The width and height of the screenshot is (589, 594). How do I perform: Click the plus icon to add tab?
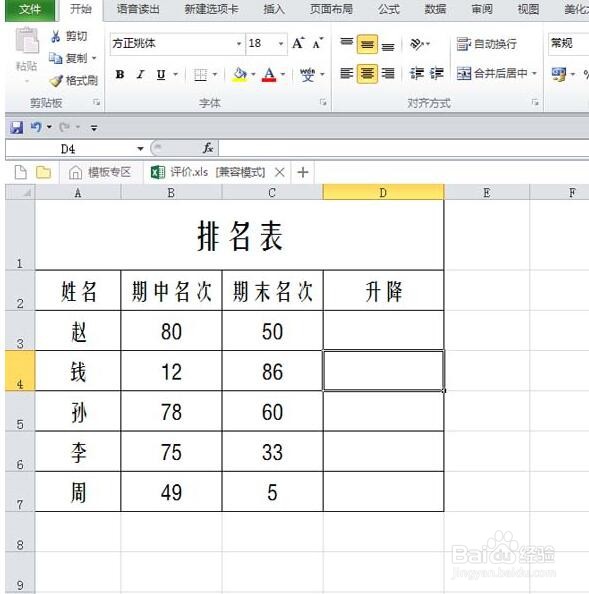click(x=303, y=172)
